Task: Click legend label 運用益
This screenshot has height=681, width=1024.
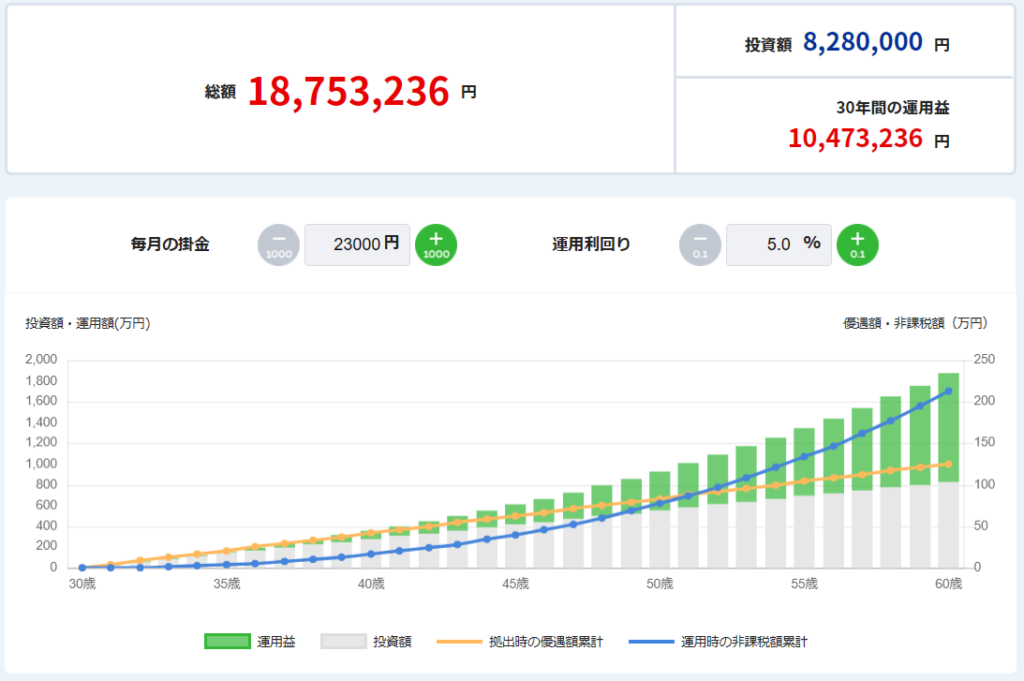Action: (276, 642)
